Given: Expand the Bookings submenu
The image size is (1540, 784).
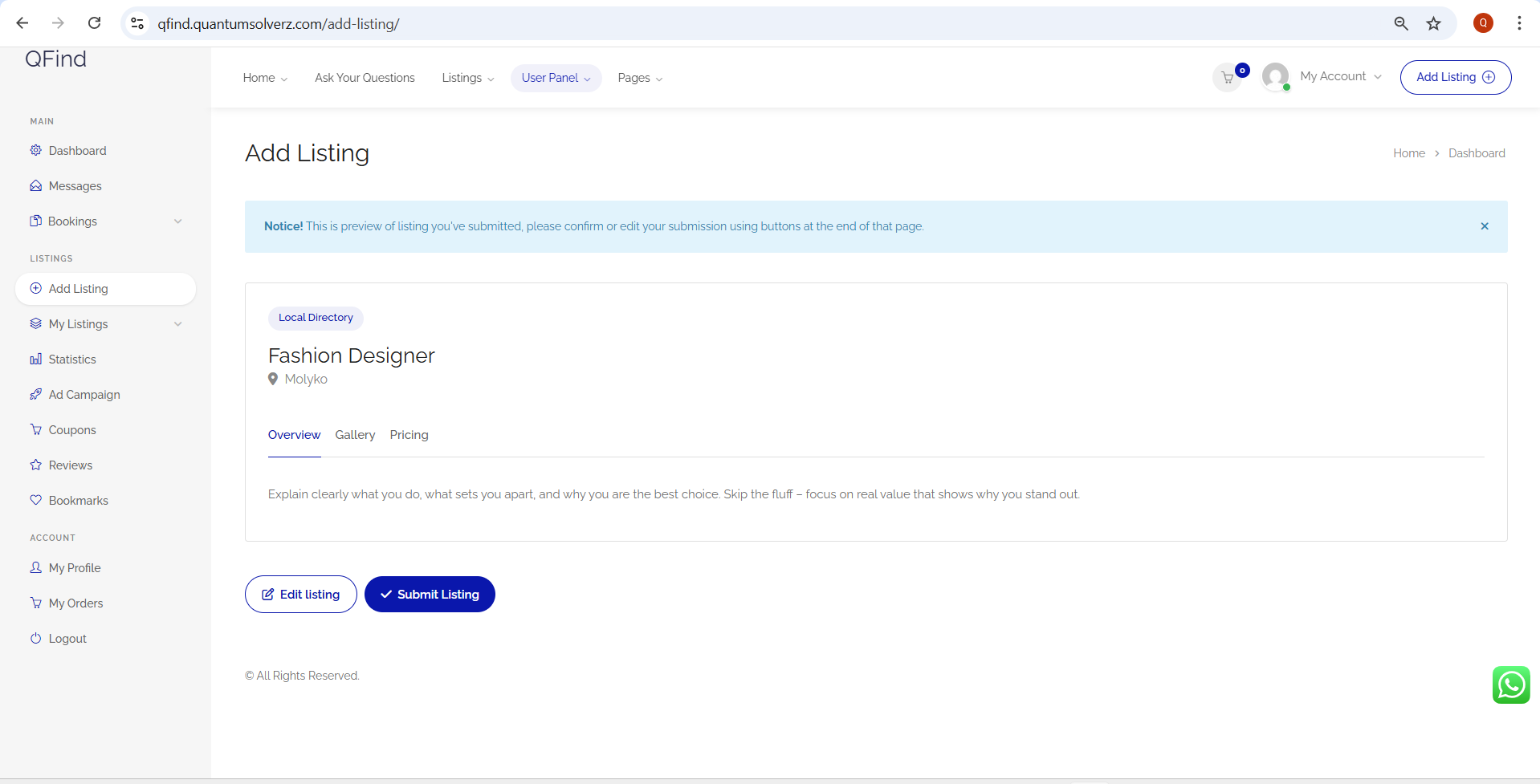Looking at the screenshot, I should coord(177,221).
